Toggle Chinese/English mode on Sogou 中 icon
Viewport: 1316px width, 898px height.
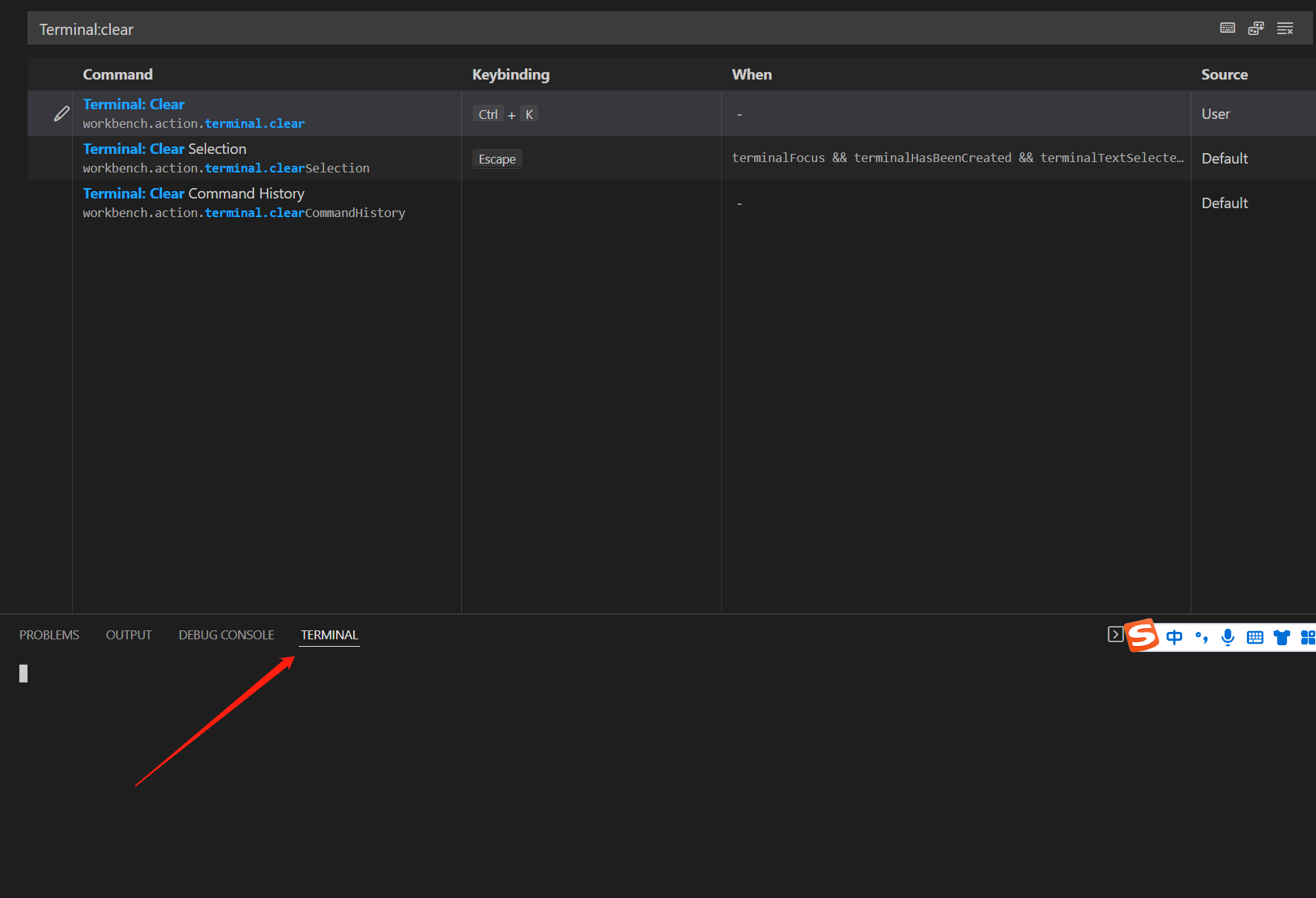[x=1175, y=637]
